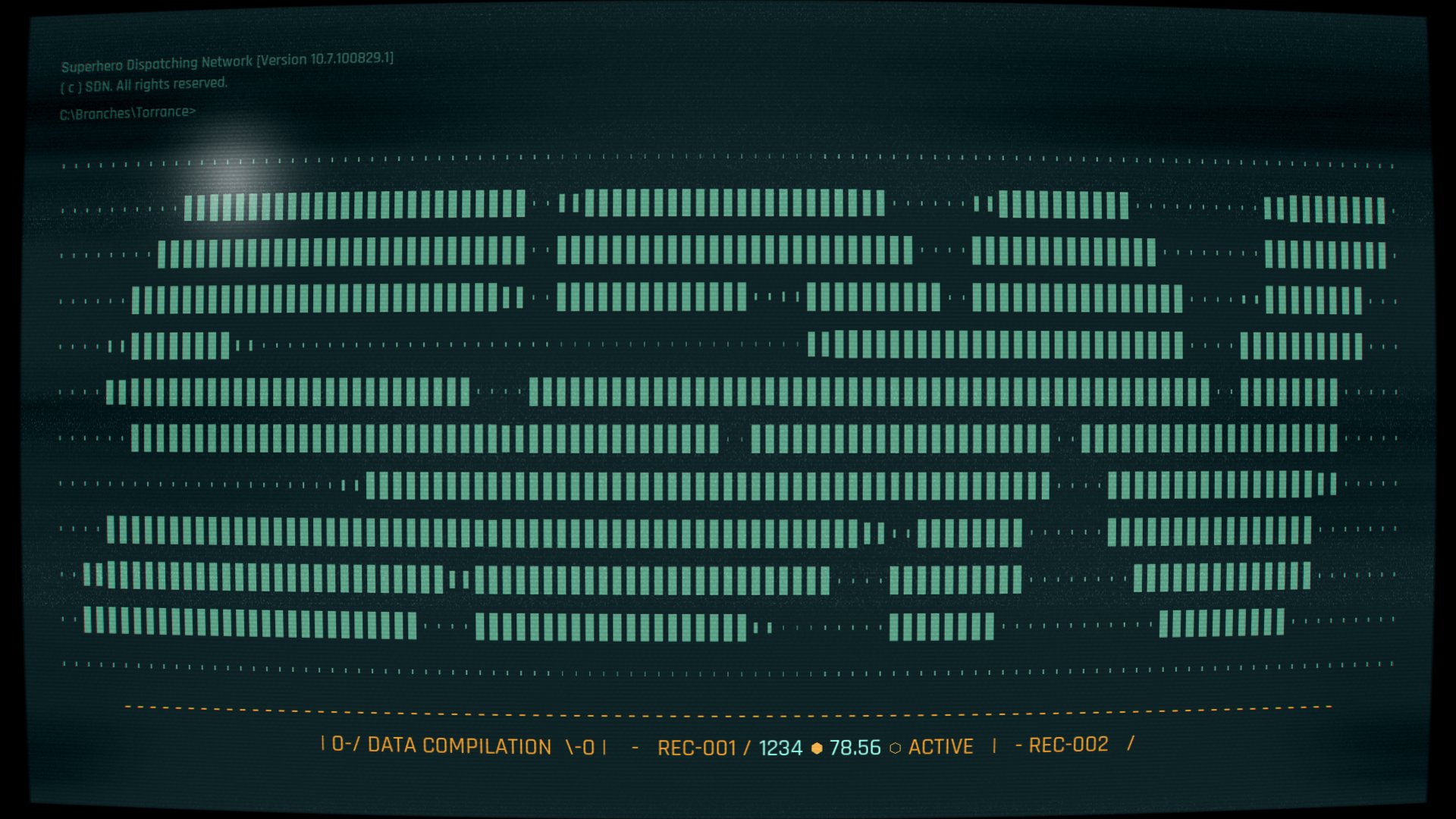
Task: Click the filled orange hexagon icon
Action: pyautogui.click(x=817, y=748)
